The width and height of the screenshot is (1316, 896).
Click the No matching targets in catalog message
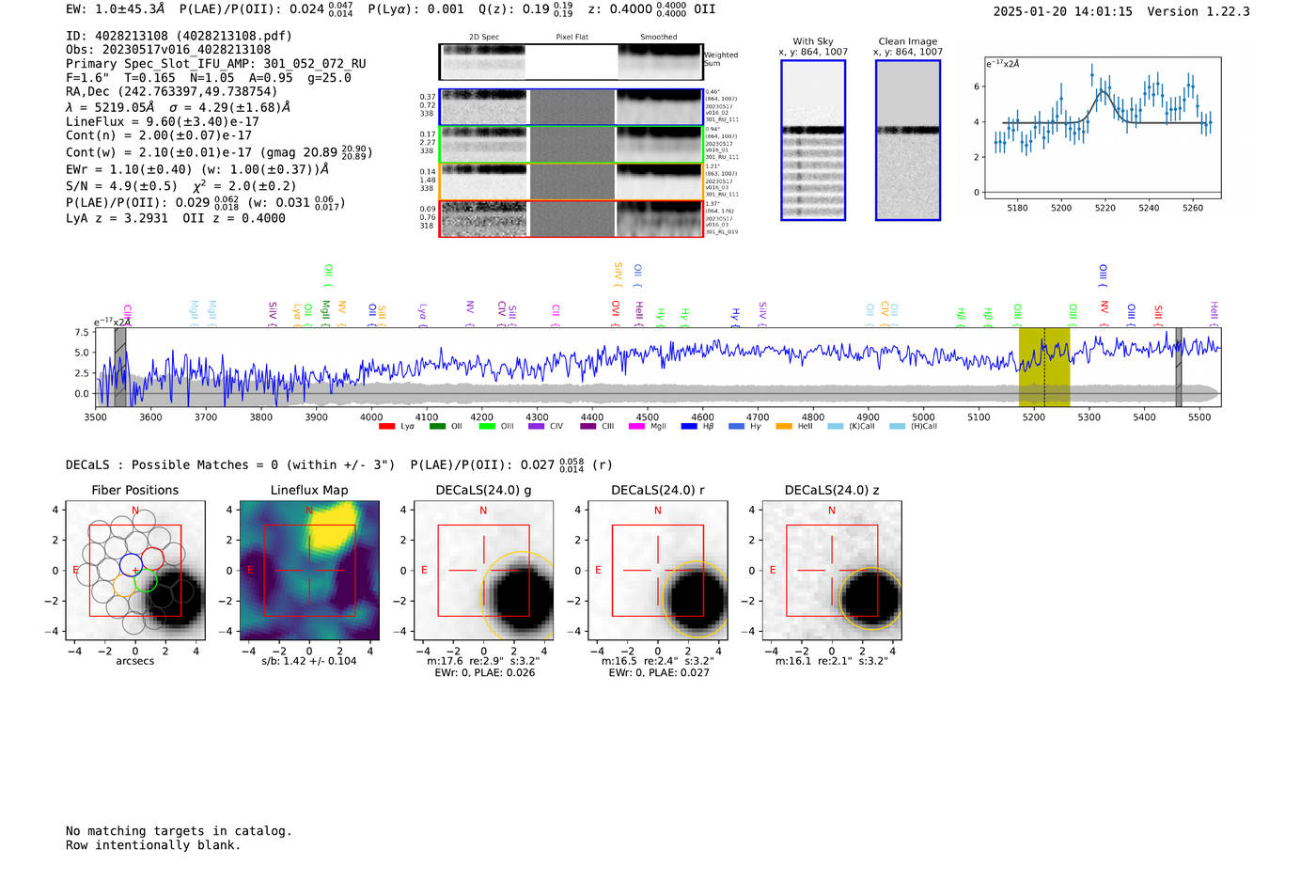tap(179, 831)
